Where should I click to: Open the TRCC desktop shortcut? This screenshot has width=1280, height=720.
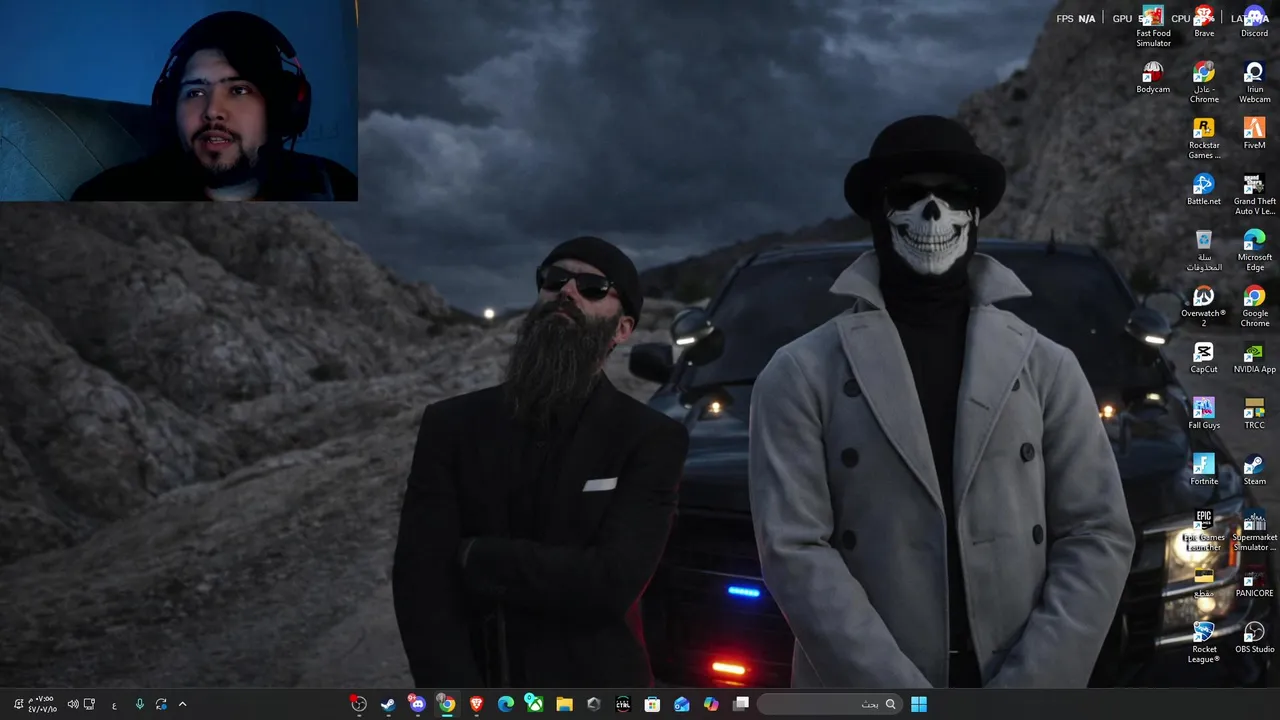click(x=1254, y=414)
